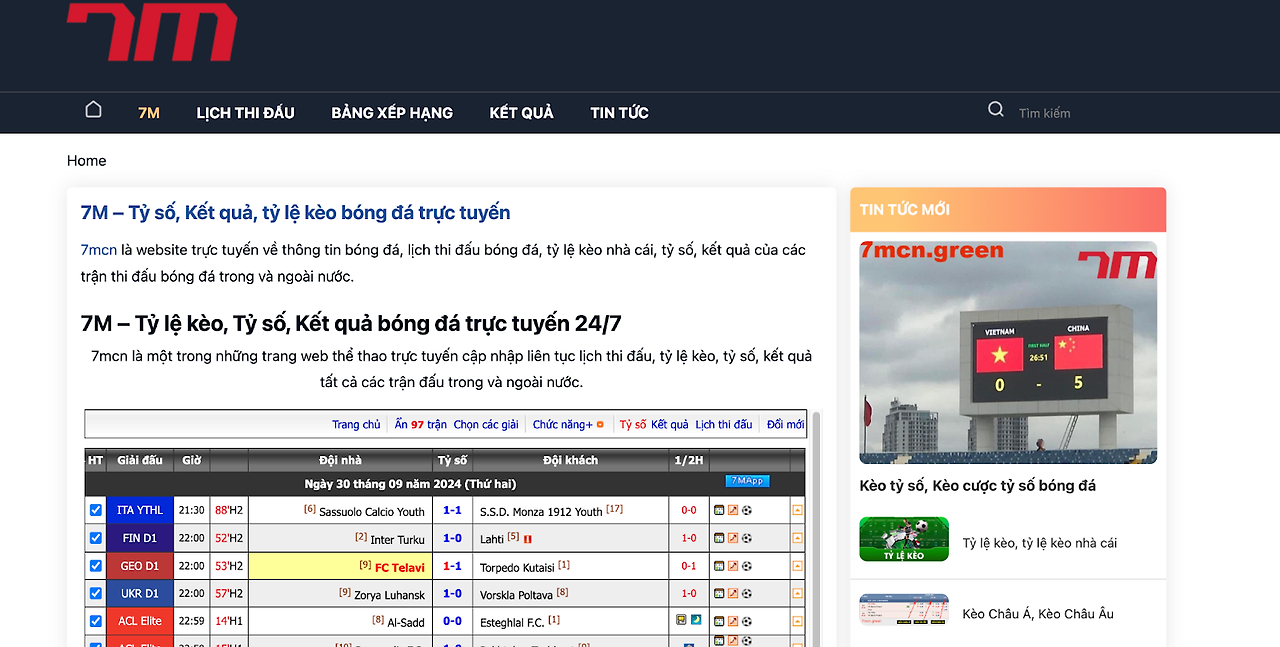Click football icon in Inter Turku row
Viewport: 1280px width, 647px height.
747,538
